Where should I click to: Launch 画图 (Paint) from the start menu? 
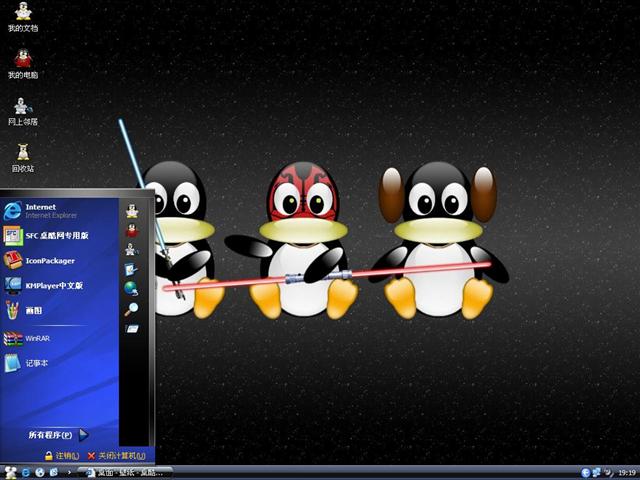23,310
